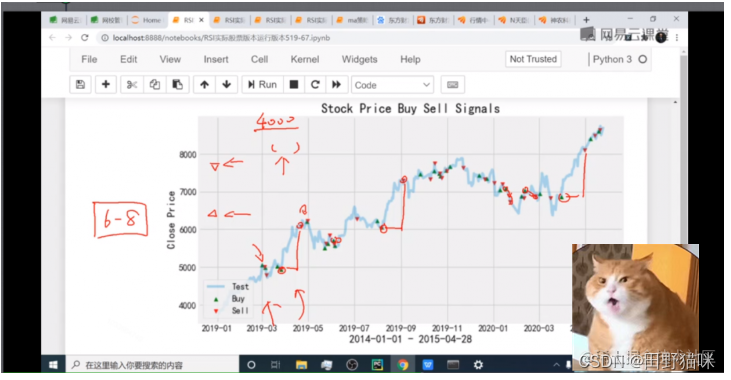The height and width of the screenshot is (380, 731).
Task: Click the Python 3 kernel name
Action: (x=612, y=59)
